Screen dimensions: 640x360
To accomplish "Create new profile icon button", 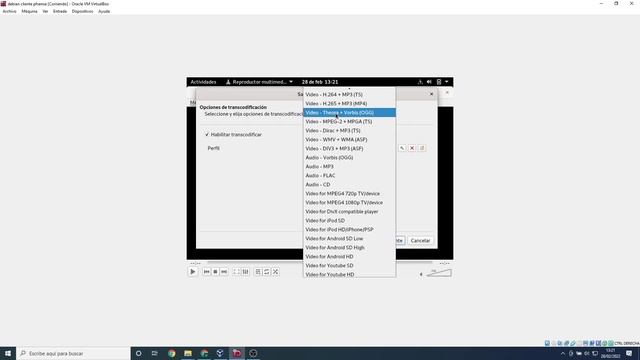I will [x=422, y=148].
